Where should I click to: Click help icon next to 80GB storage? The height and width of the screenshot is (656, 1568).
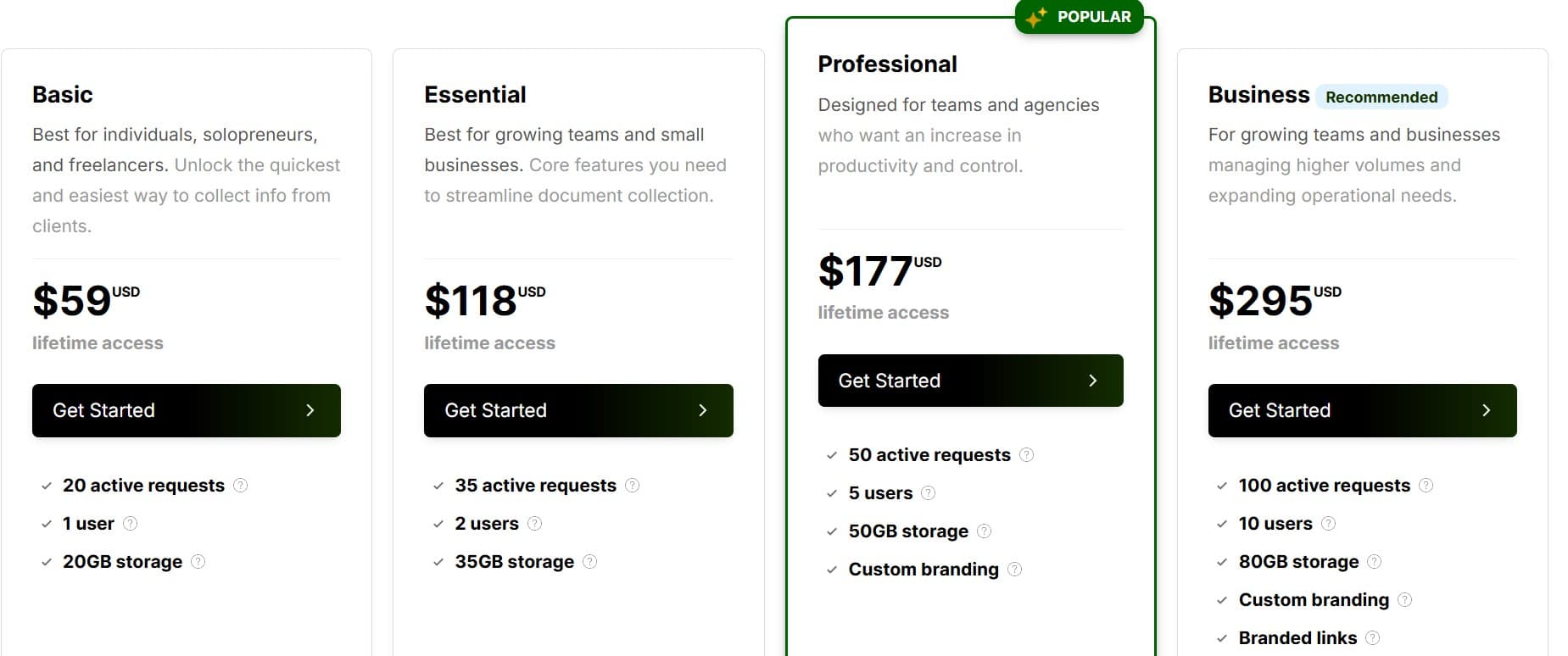pos(1375,562)
